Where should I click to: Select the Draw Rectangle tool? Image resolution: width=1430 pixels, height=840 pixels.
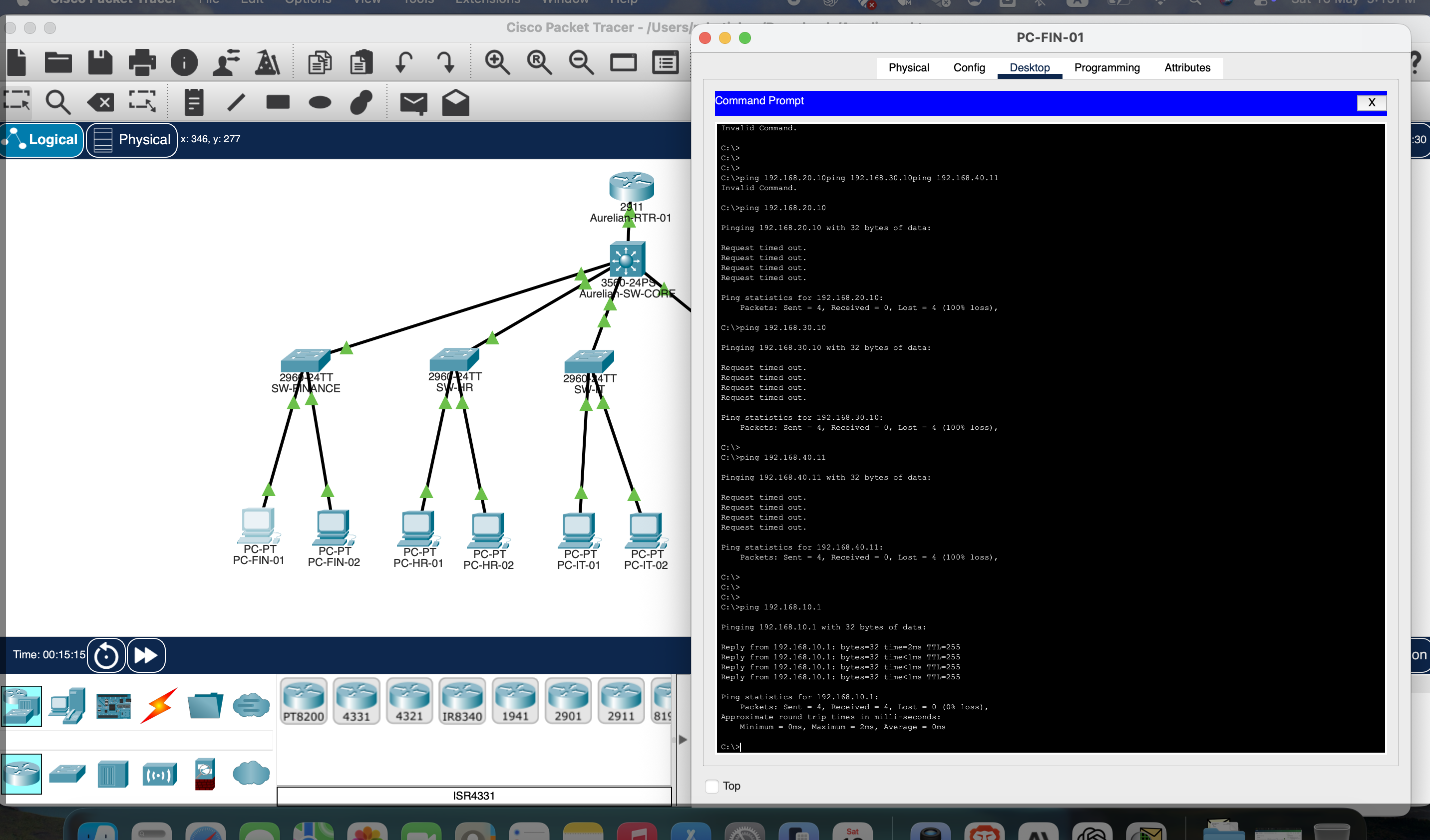pos(278,102)
